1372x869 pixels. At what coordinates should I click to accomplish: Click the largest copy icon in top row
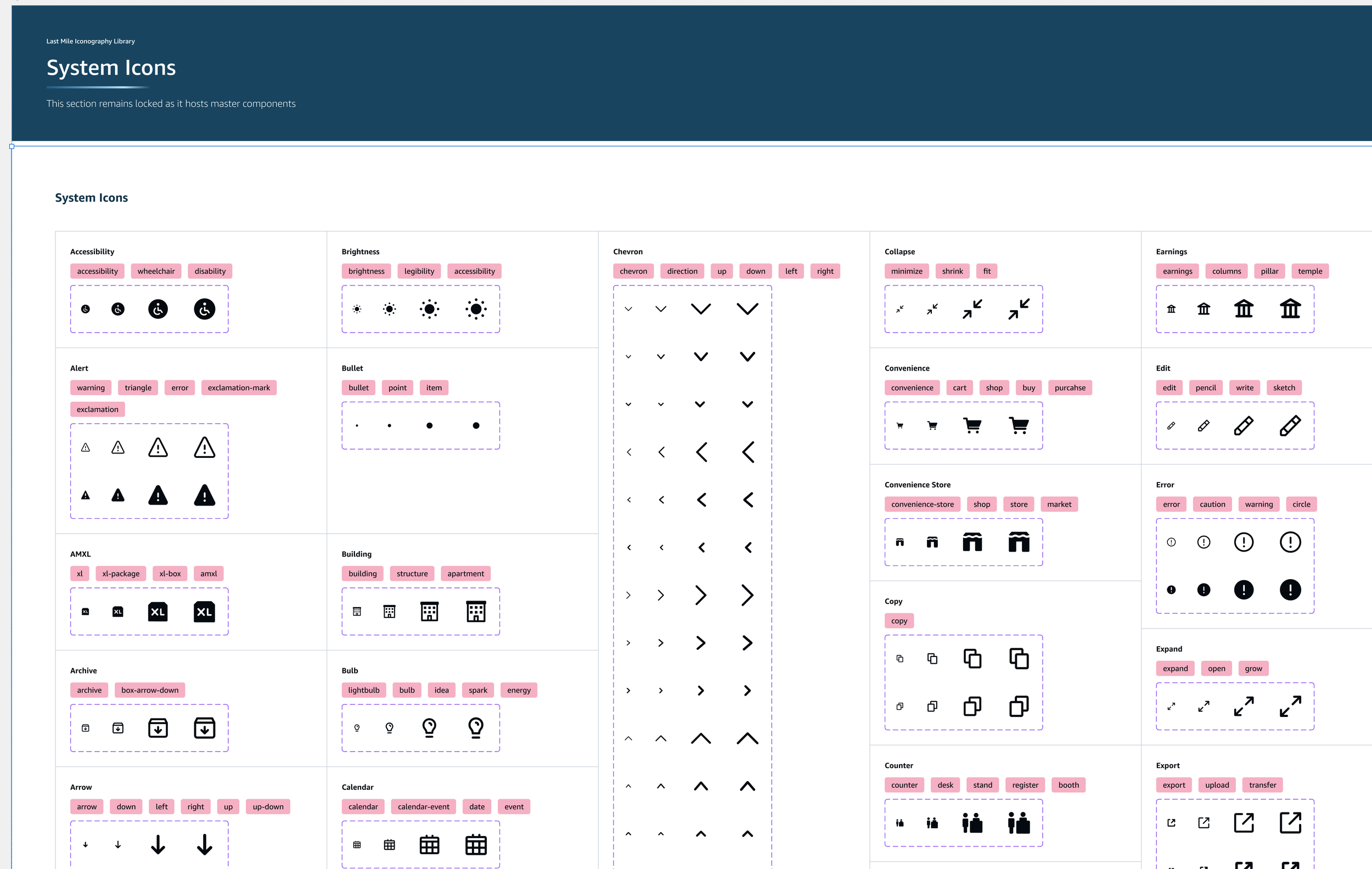tap(1019, 658)
